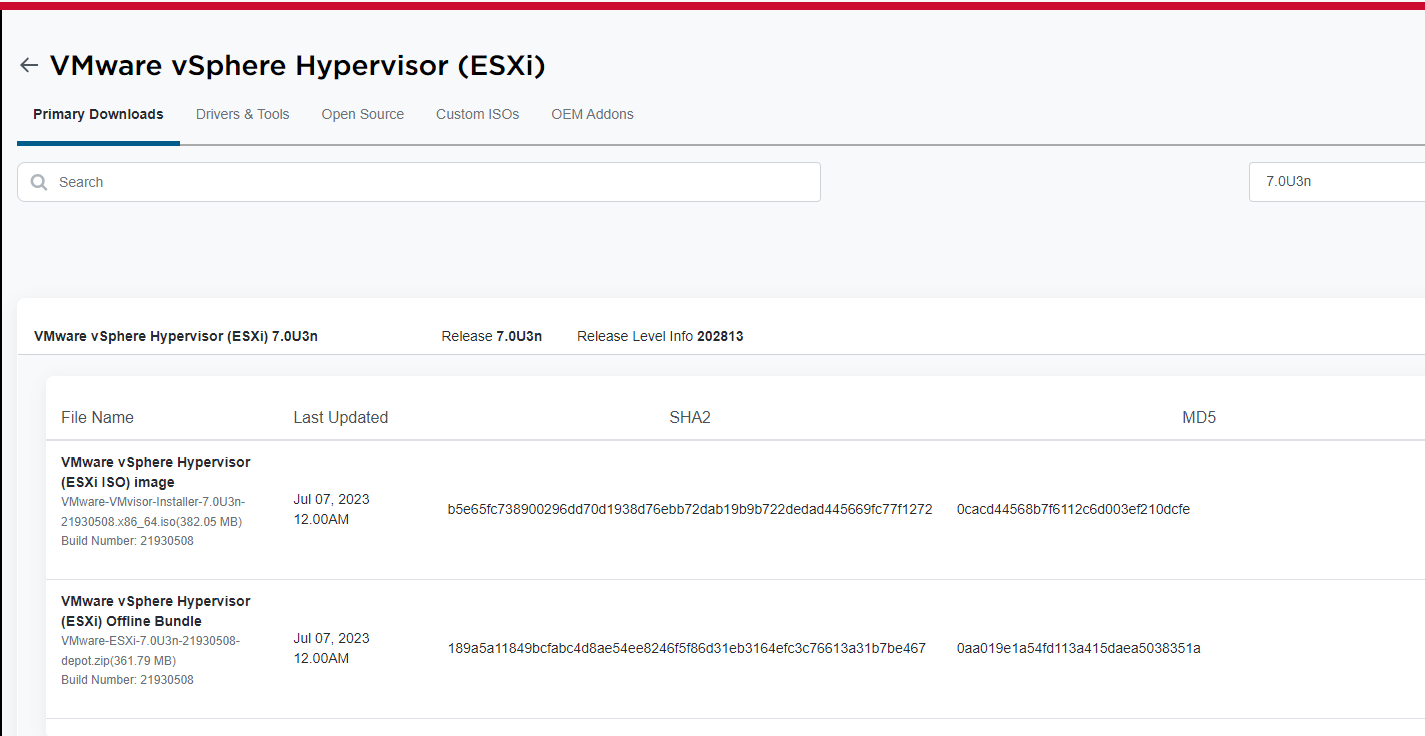Click the Release 7.0U3n label

tap(492, 336)
